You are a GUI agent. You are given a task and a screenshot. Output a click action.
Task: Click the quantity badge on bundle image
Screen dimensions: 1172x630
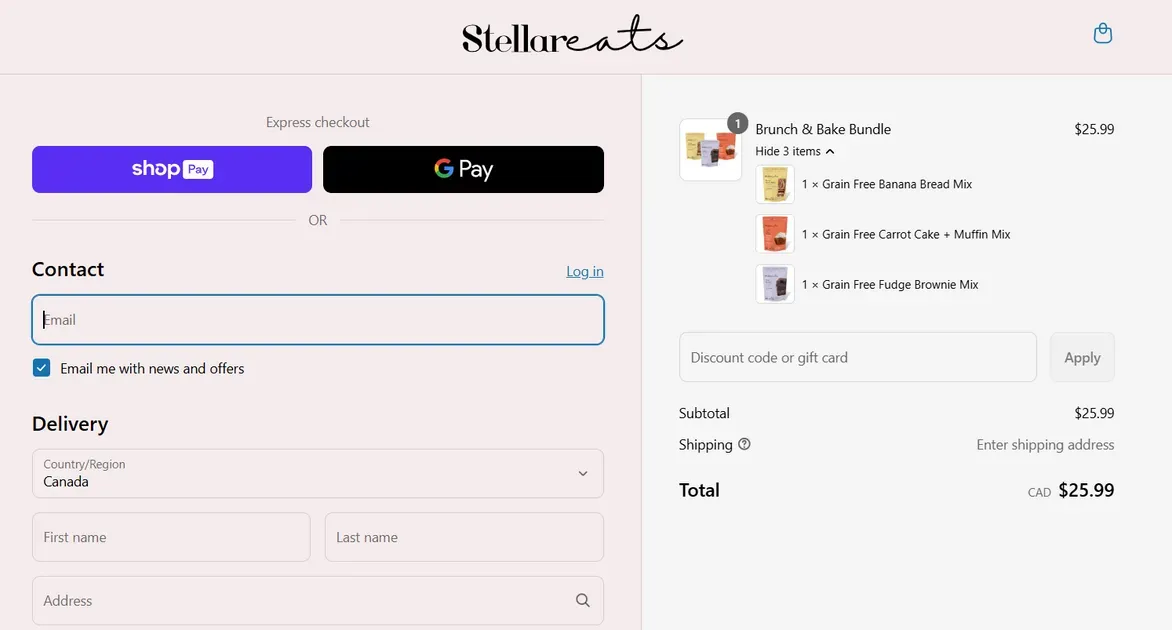tap(737, 123)
